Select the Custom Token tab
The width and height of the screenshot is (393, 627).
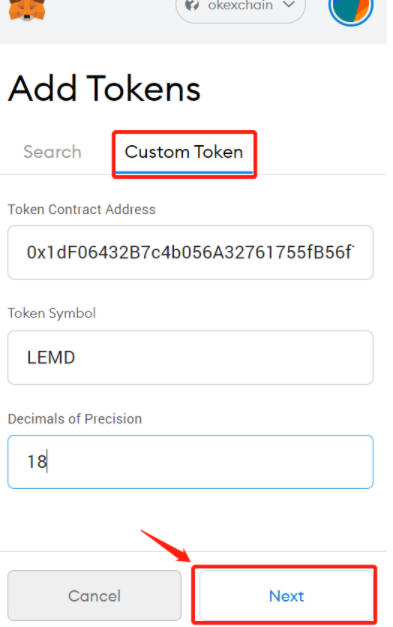[184, 152]
